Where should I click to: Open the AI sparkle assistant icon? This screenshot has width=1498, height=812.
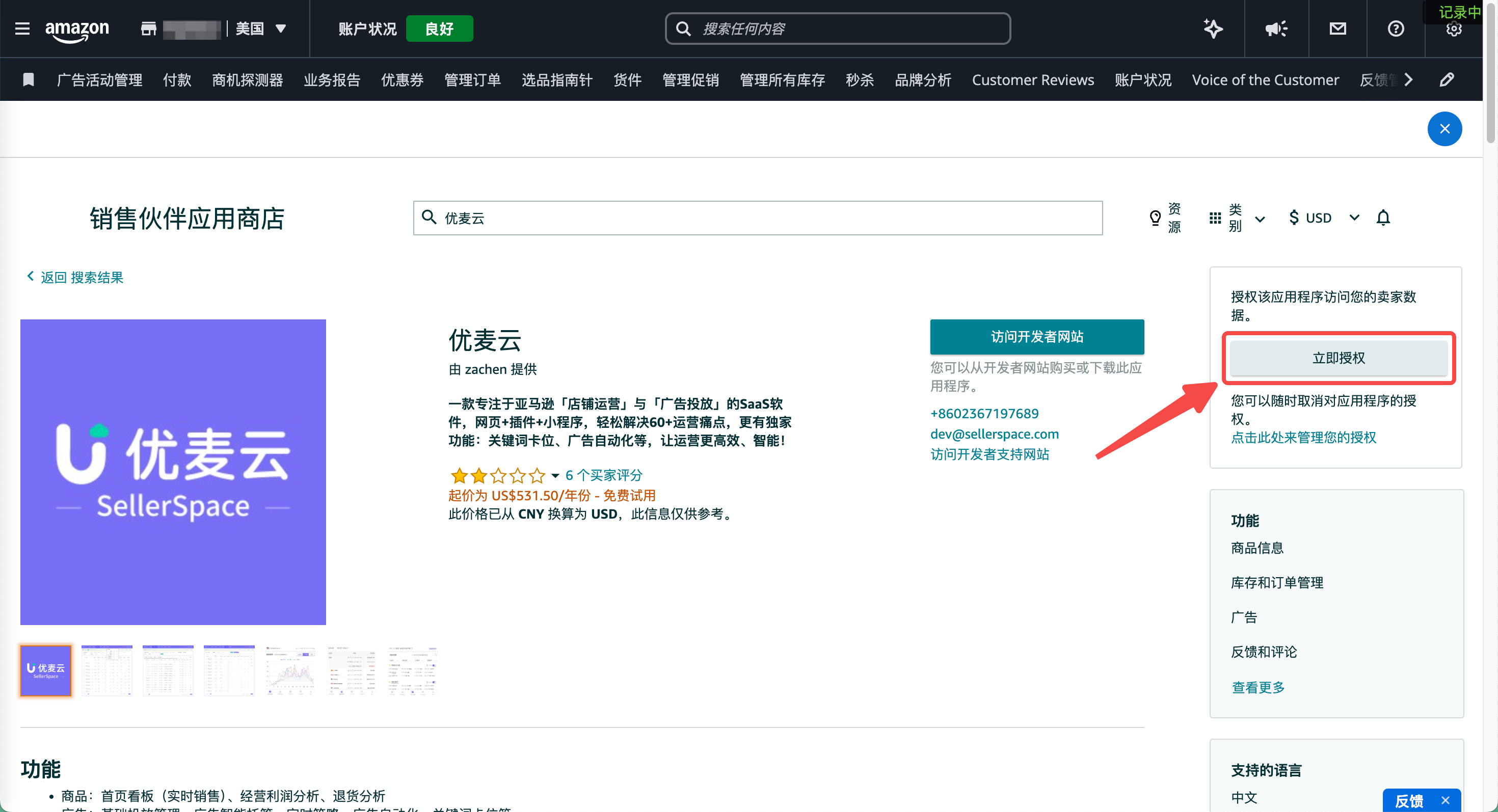[1213, 29]
